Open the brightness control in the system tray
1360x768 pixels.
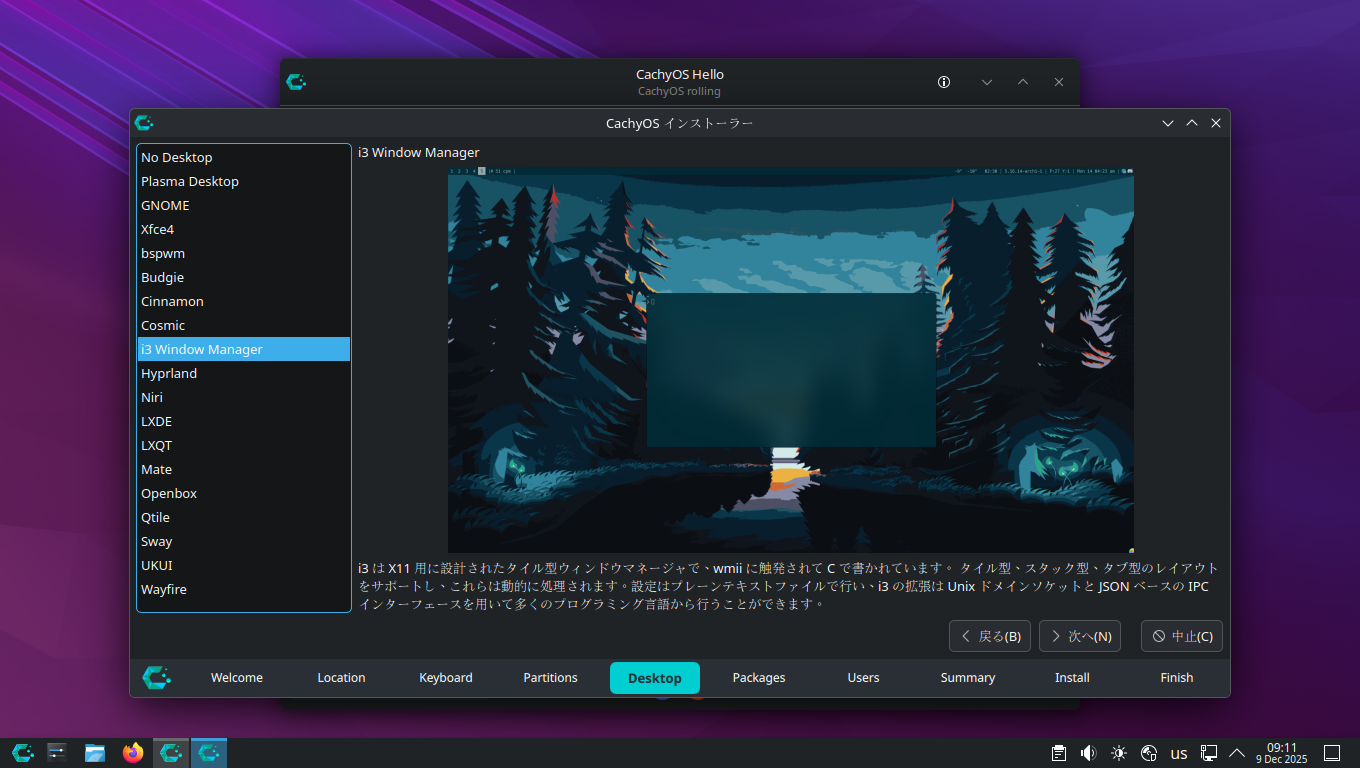pos(1118,753)
